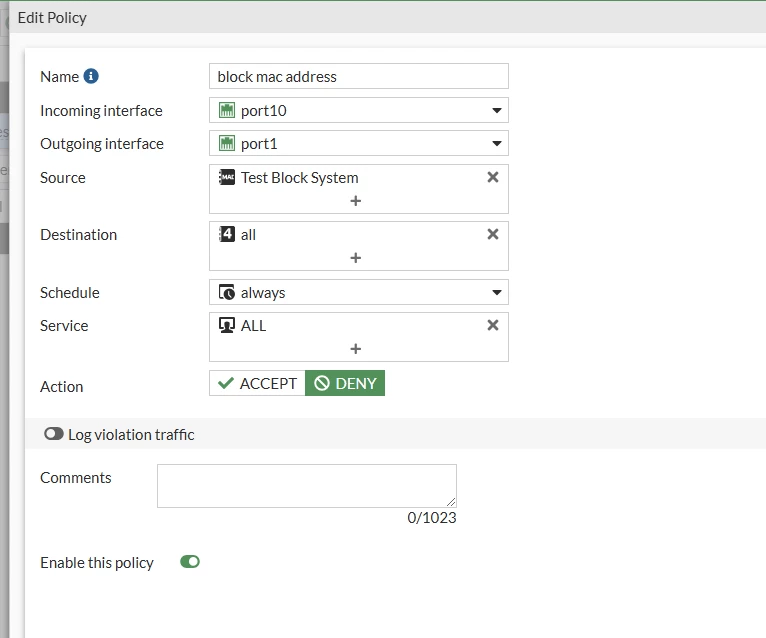Click the Comments label
This screenshot has height=638, width=766.
(x=76, y=478)
